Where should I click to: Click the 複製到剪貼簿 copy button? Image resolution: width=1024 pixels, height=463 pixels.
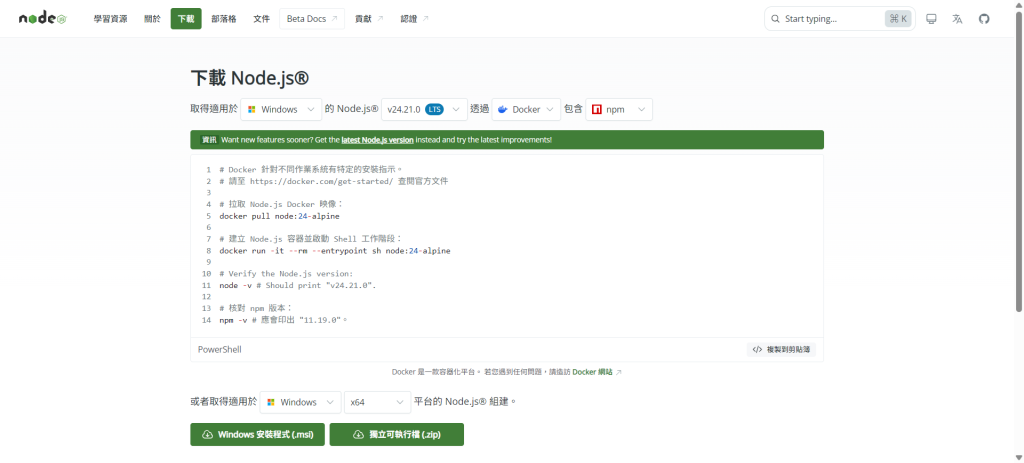pos(781,349)
